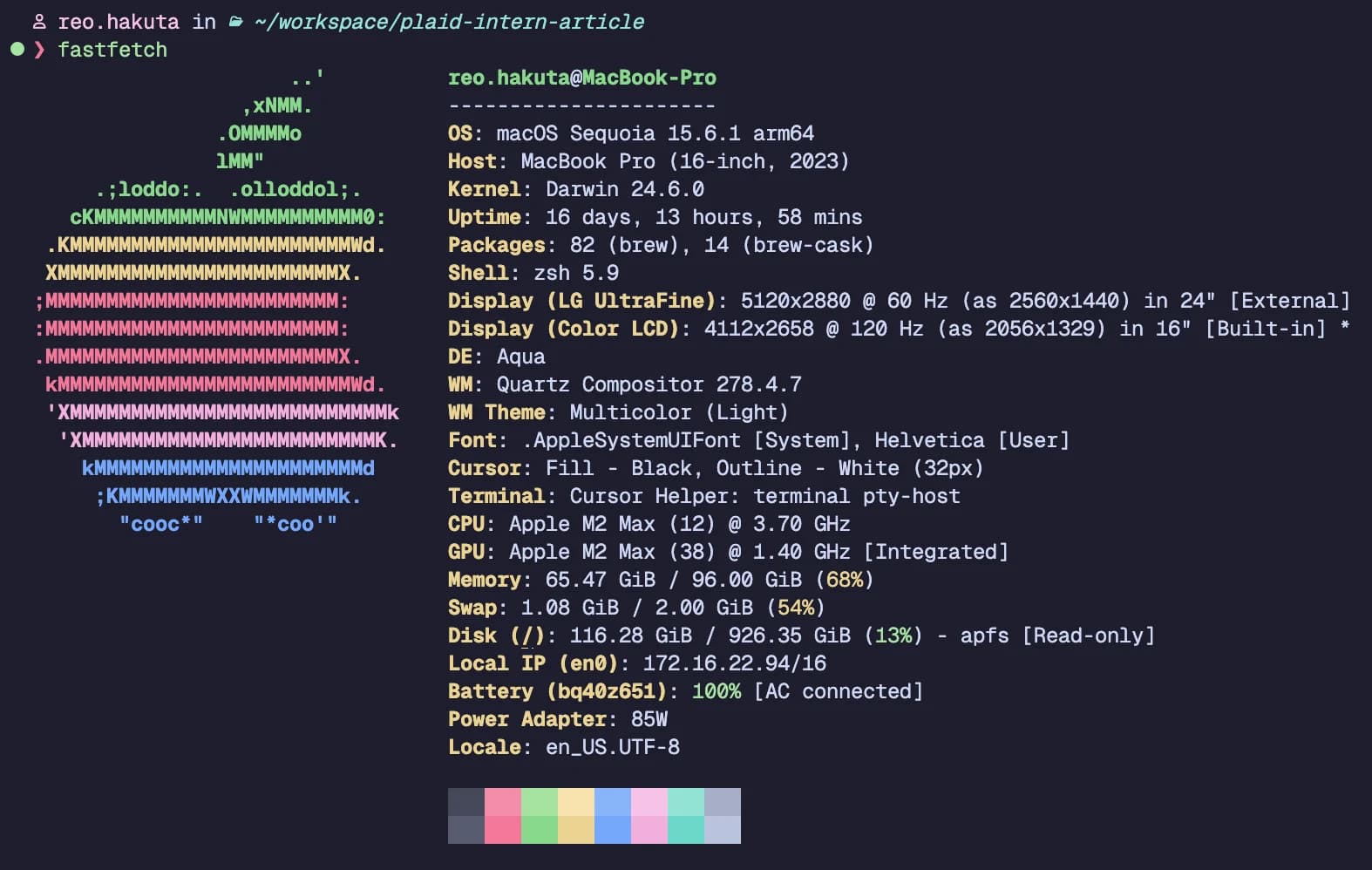Click the header "reo.hakuta@MacBook-Pro"
This screenshot has width=1372, height=870.
[582, 78]
